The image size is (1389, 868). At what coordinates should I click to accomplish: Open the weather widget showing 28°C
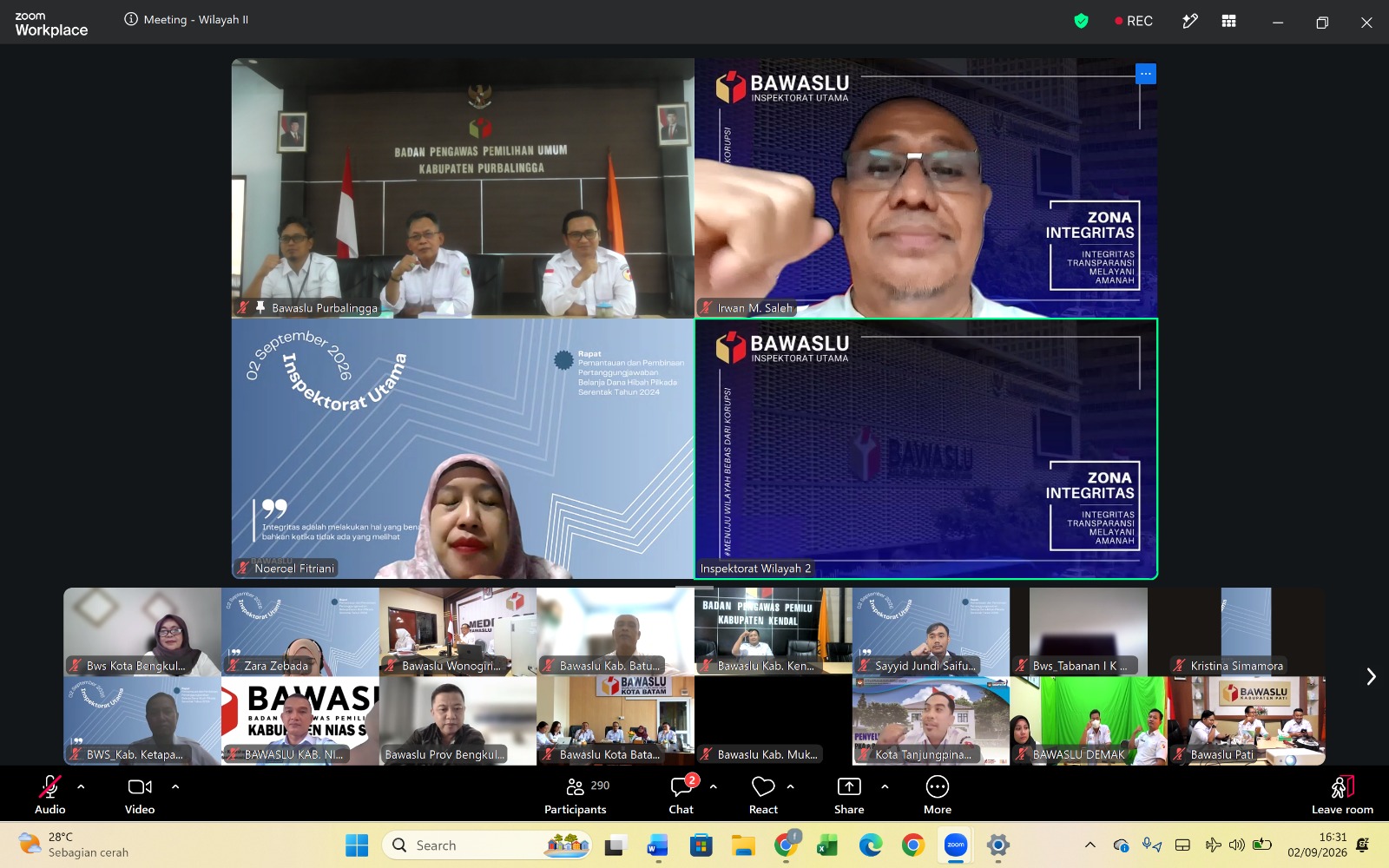tap(74, 845)
